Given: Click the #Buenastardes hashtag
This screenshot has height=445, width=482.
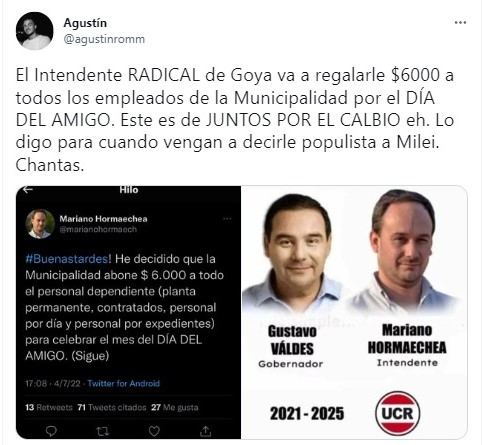Looking at the screenshot, I should click(68, 259).
